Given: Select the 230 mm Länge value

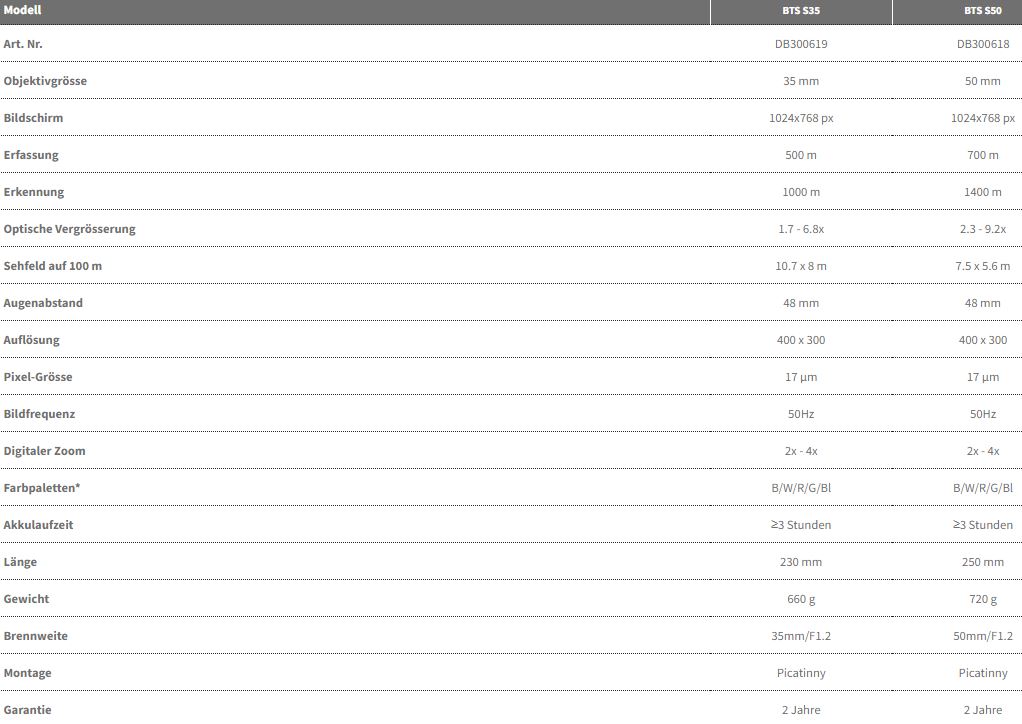Looking at the screenshot, I should pyautogui.click(x=801, y=562).
